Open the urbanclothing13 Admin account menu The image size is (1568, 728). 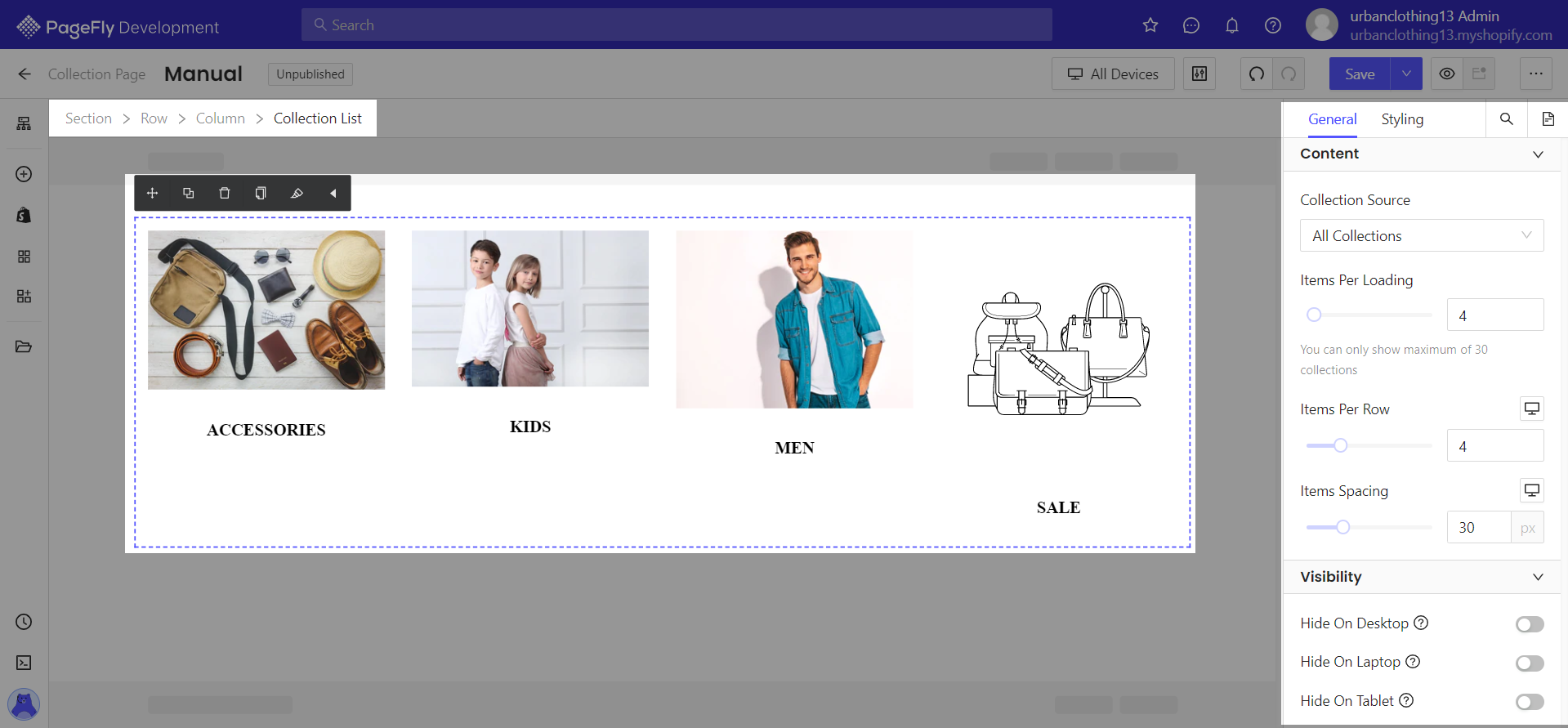tap(1430, 25)
